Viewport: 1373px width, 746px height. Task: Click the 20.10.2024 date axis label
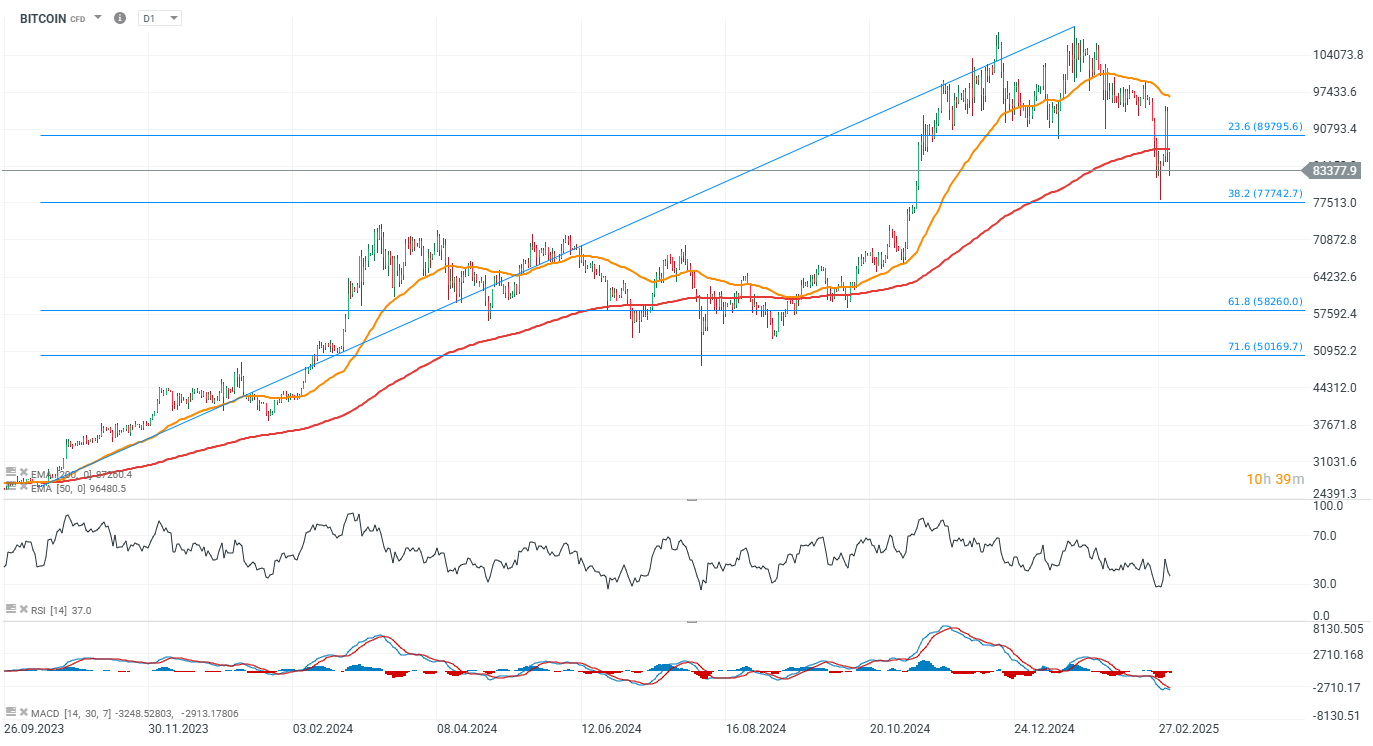point(900,729)
